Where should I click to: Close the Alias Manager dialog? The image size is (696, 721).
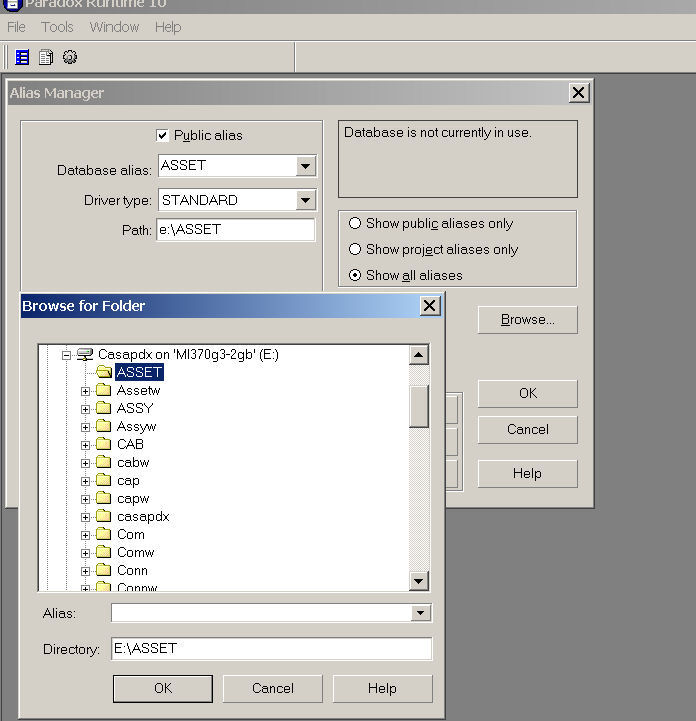tap(579, 92)
